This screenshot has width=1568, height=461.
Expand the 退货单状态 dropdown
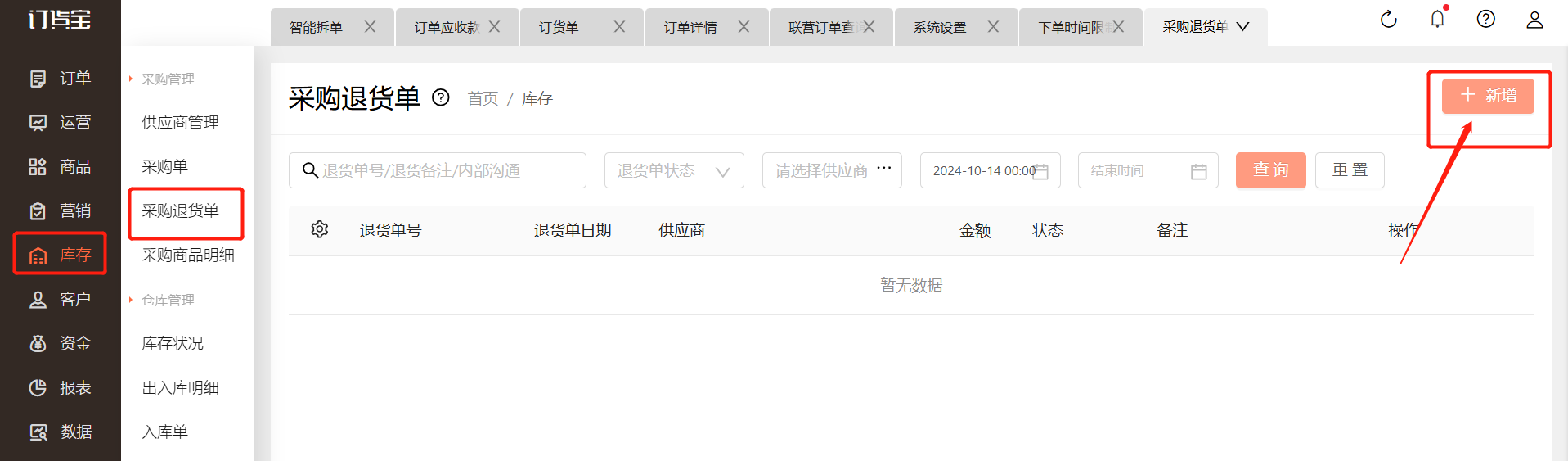[x=673, y=170]
